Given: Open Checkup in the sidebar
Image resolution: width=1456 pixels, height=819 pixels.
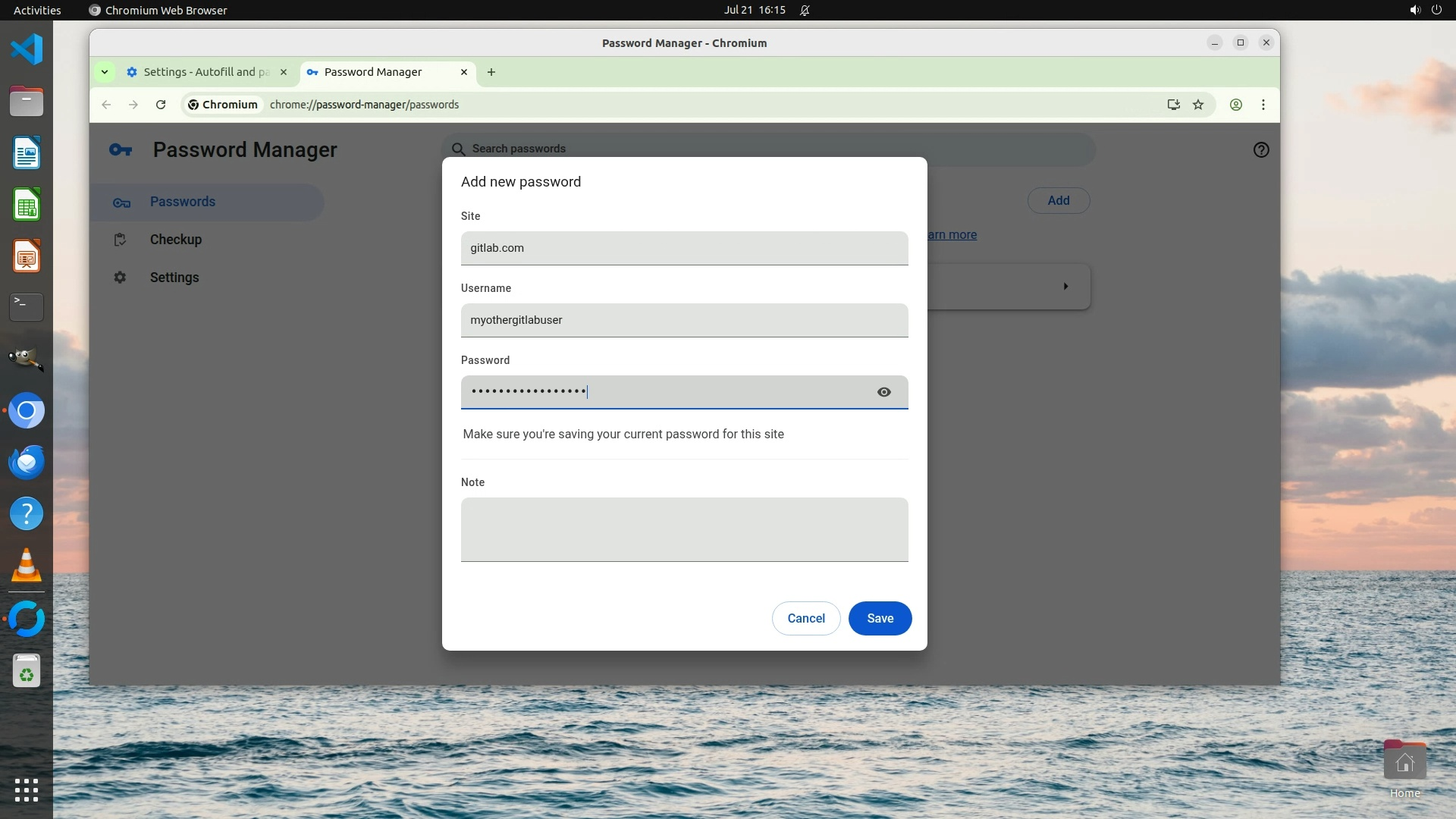Looking at the screenshot, I should pyautogui.click(x=176, y=240).
